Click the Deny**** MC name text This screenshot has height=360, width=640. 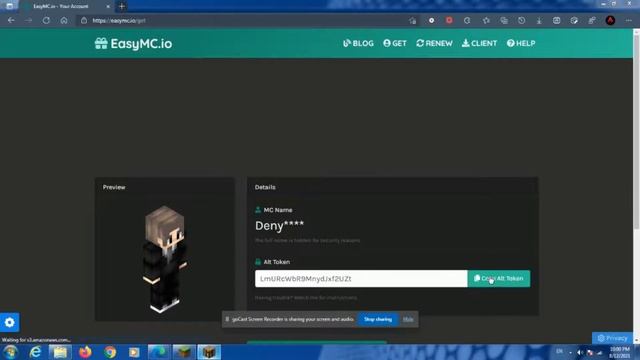click(279, 226)
